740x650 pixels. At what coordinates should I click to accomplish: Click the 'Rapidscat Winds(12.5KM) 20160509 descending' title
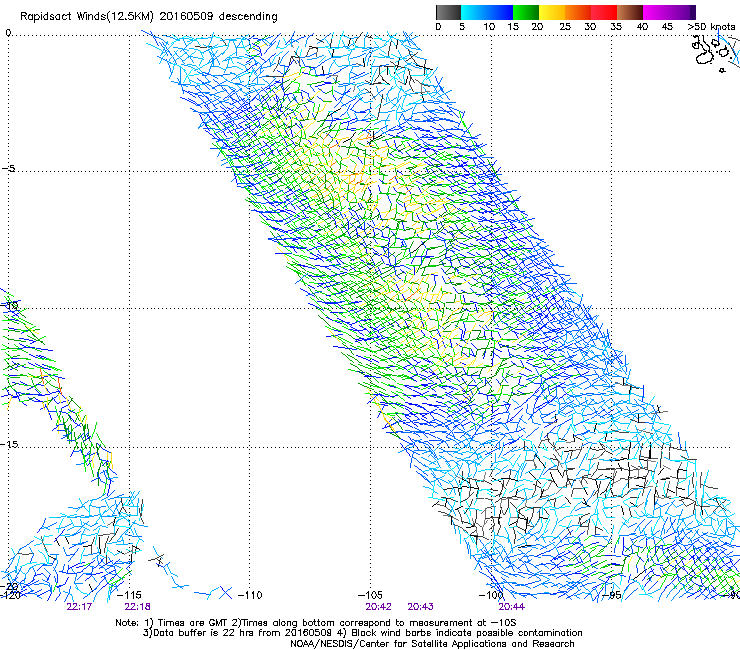(x=149, y=17)
